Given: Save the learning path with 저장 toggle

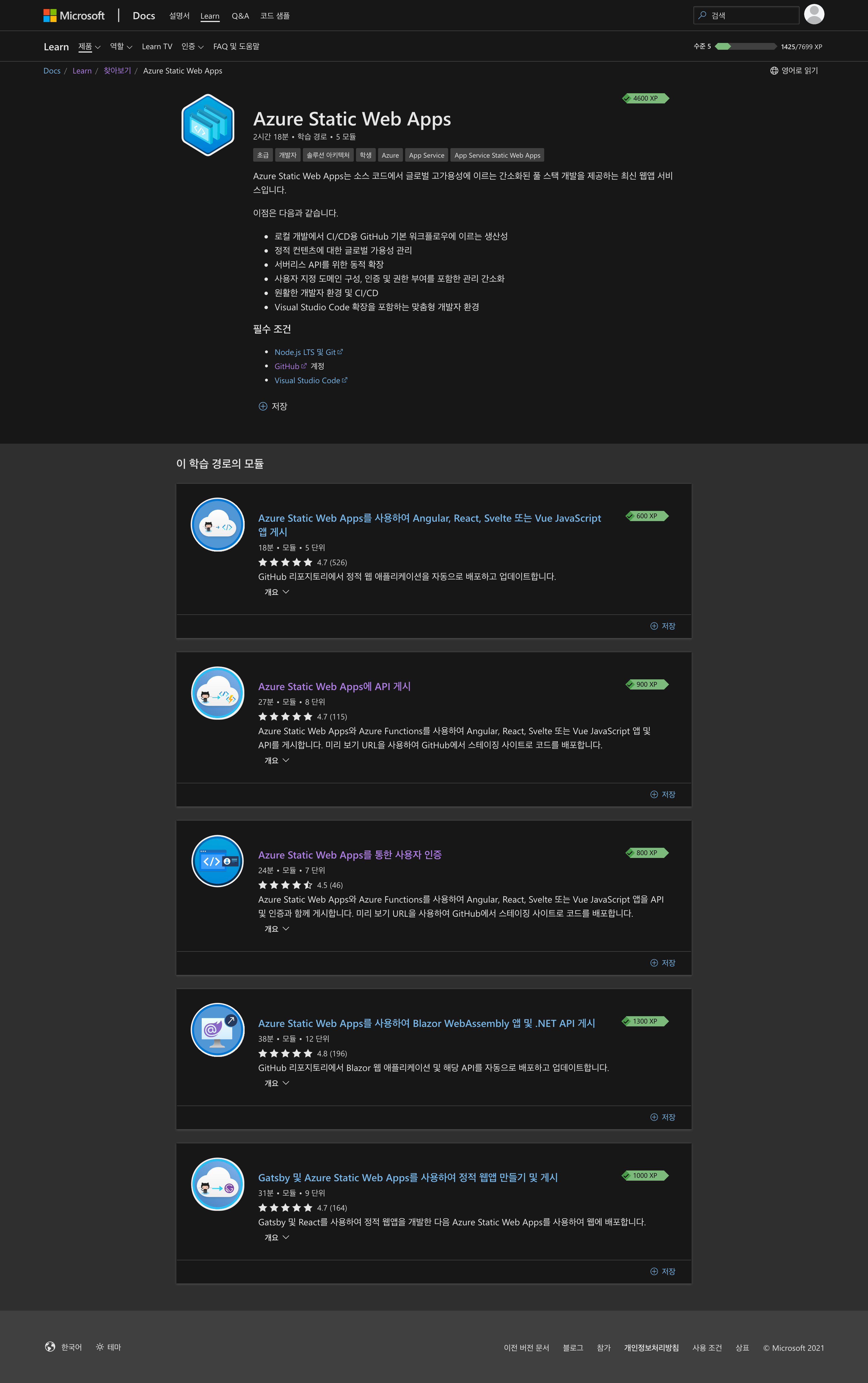Looking at the screenshot, I should 274,406.
